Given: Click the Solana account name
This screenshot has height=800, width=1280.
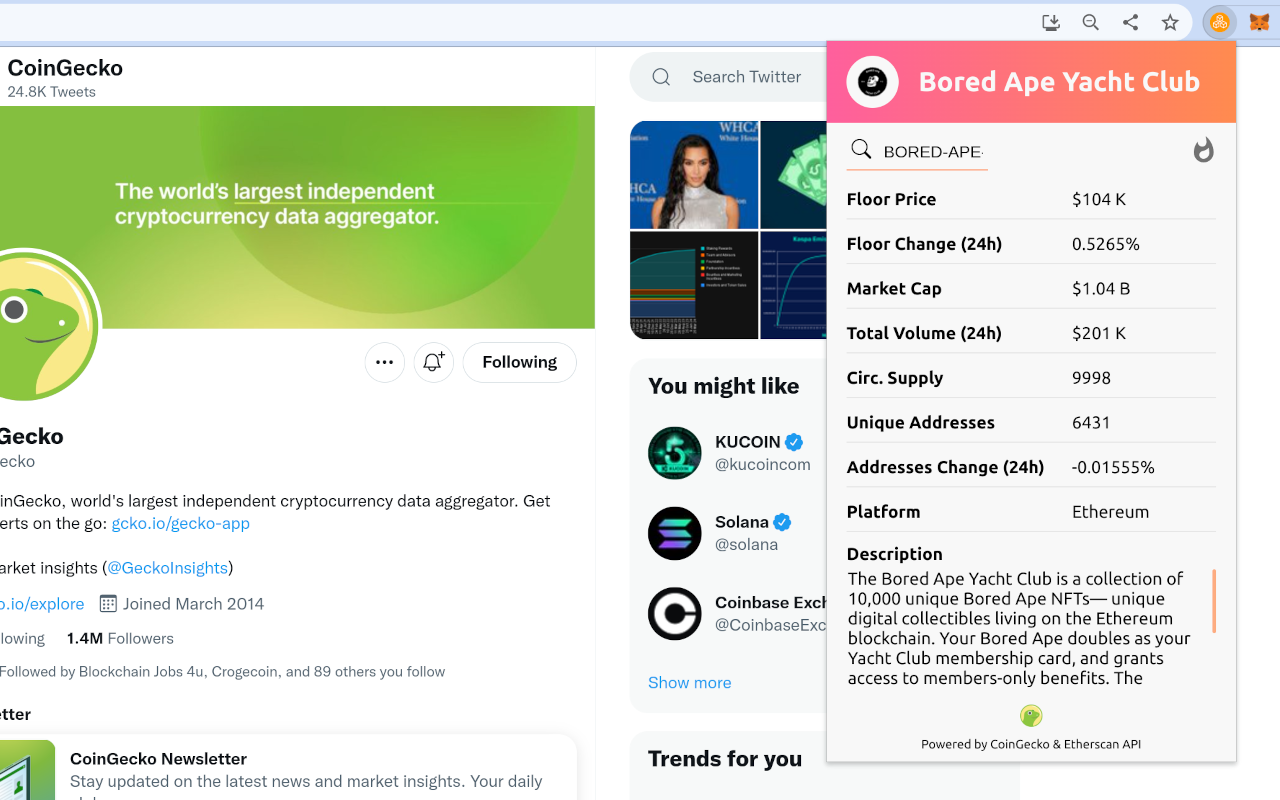Looking at the screenshot, I should (x=741, y=522).
